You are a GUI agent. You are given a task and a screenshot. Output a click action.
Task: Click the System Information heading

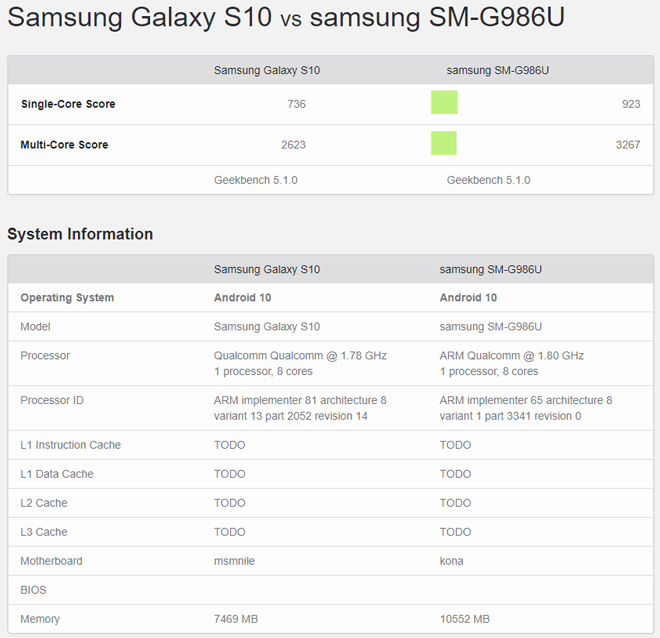80,234
